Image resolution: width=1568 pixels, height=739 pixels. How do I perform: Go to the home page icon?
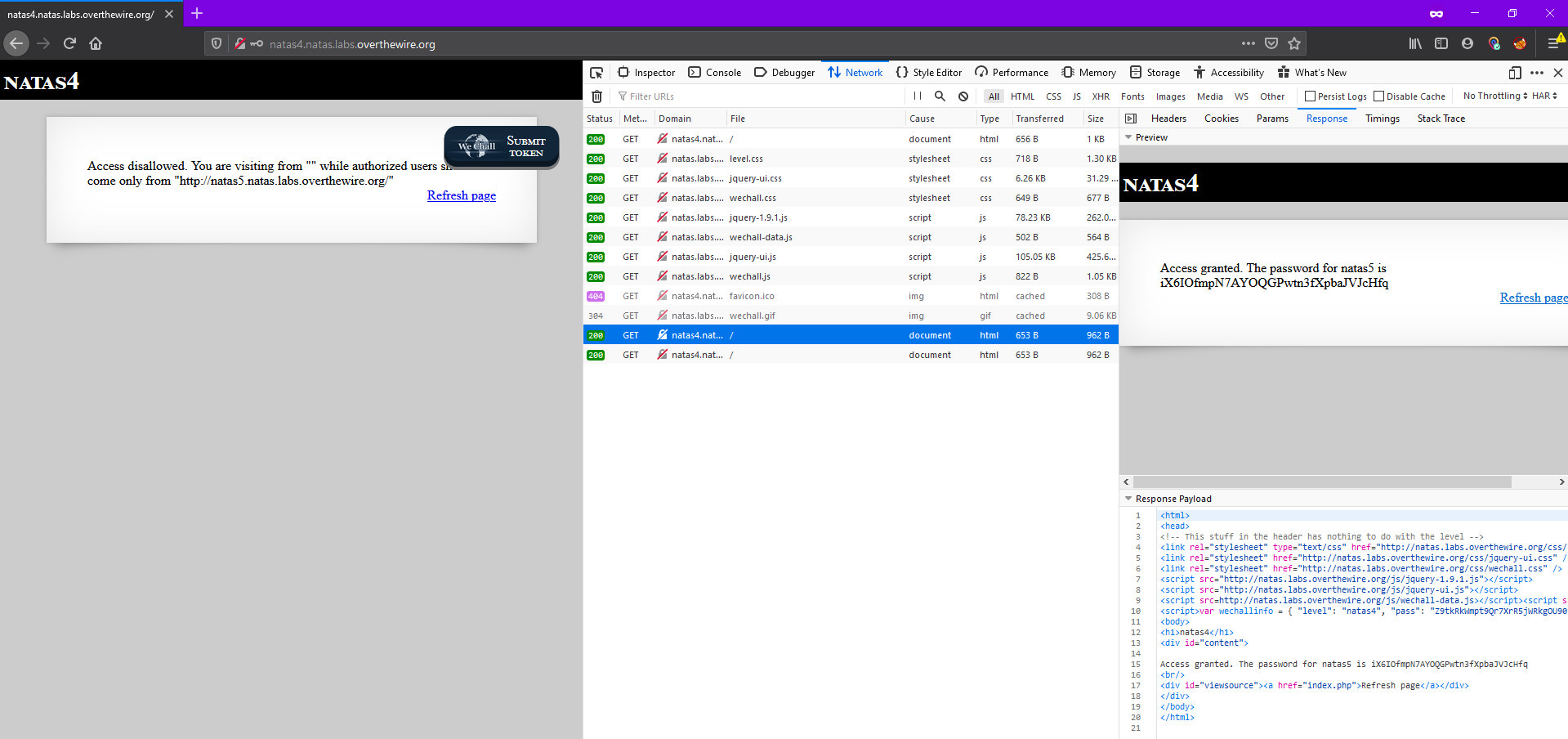(96, 43)
